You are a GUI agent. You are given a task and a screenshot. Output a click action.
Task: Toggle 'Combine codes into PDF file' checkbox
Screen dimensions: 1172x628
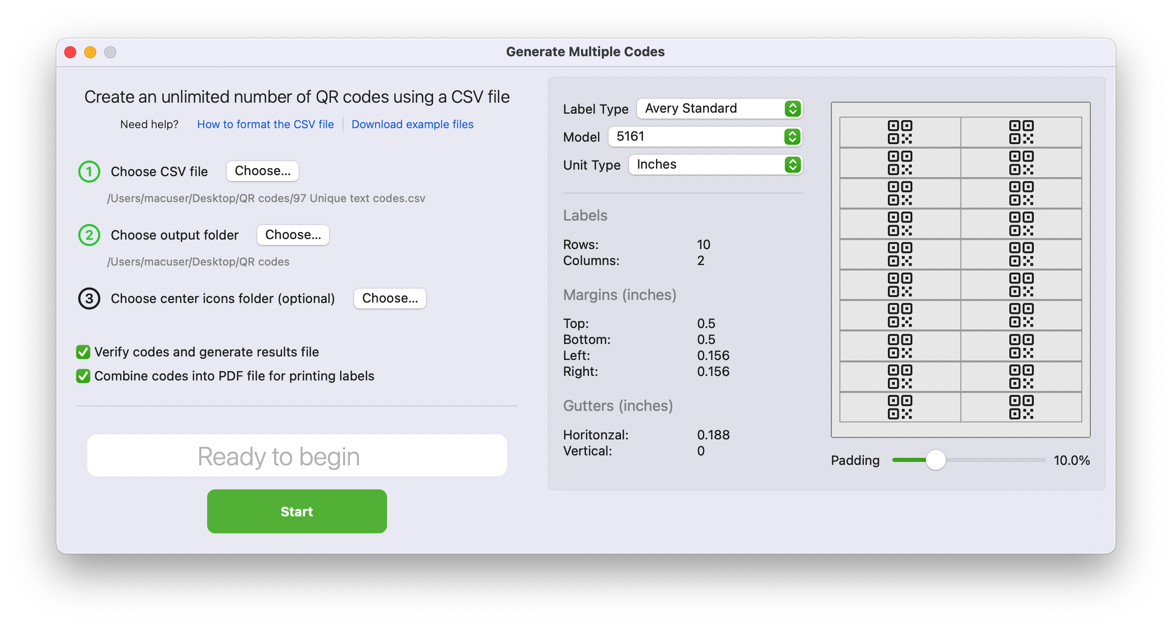click(x=83, y=376)
